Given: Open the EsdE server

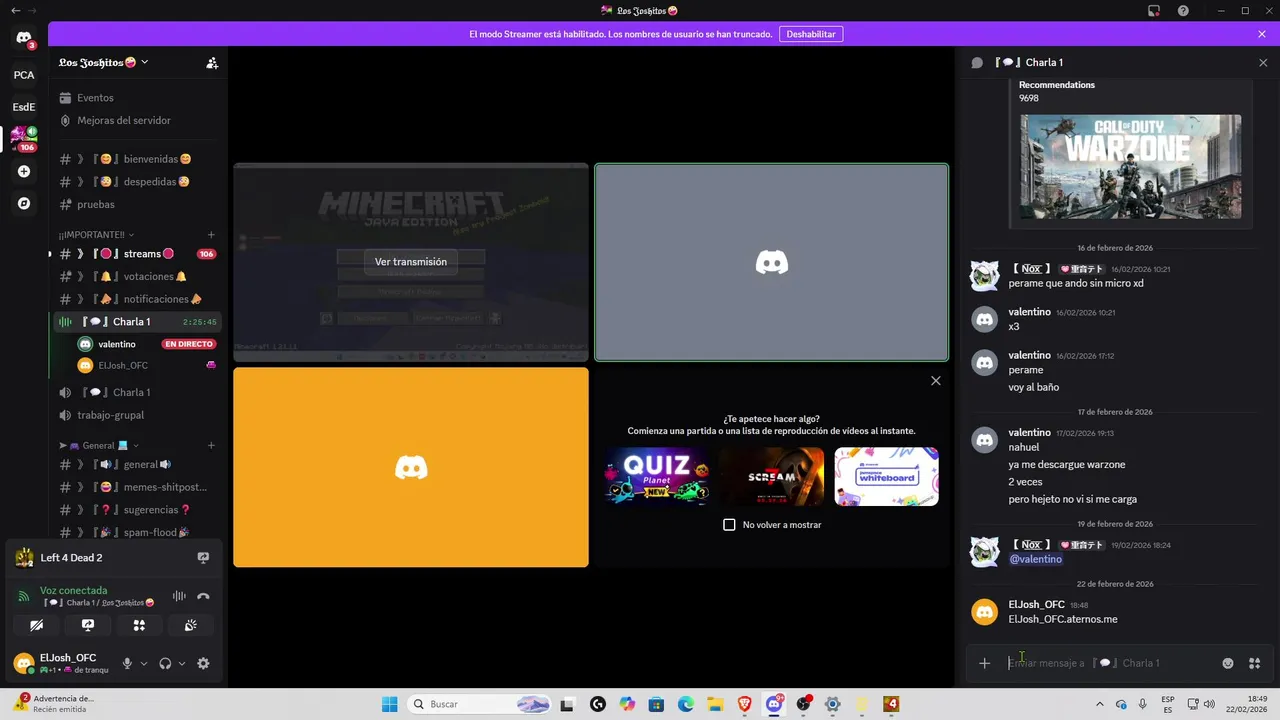Looking at the screenshot, I should [x=24, y=107].
